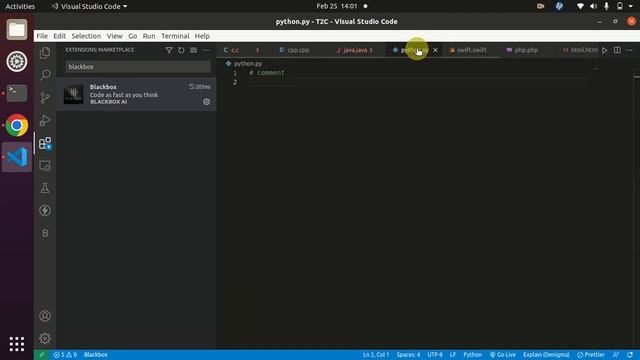Open the Source Control view
Viewport: 640px width, 360px height.
(45, 98)
